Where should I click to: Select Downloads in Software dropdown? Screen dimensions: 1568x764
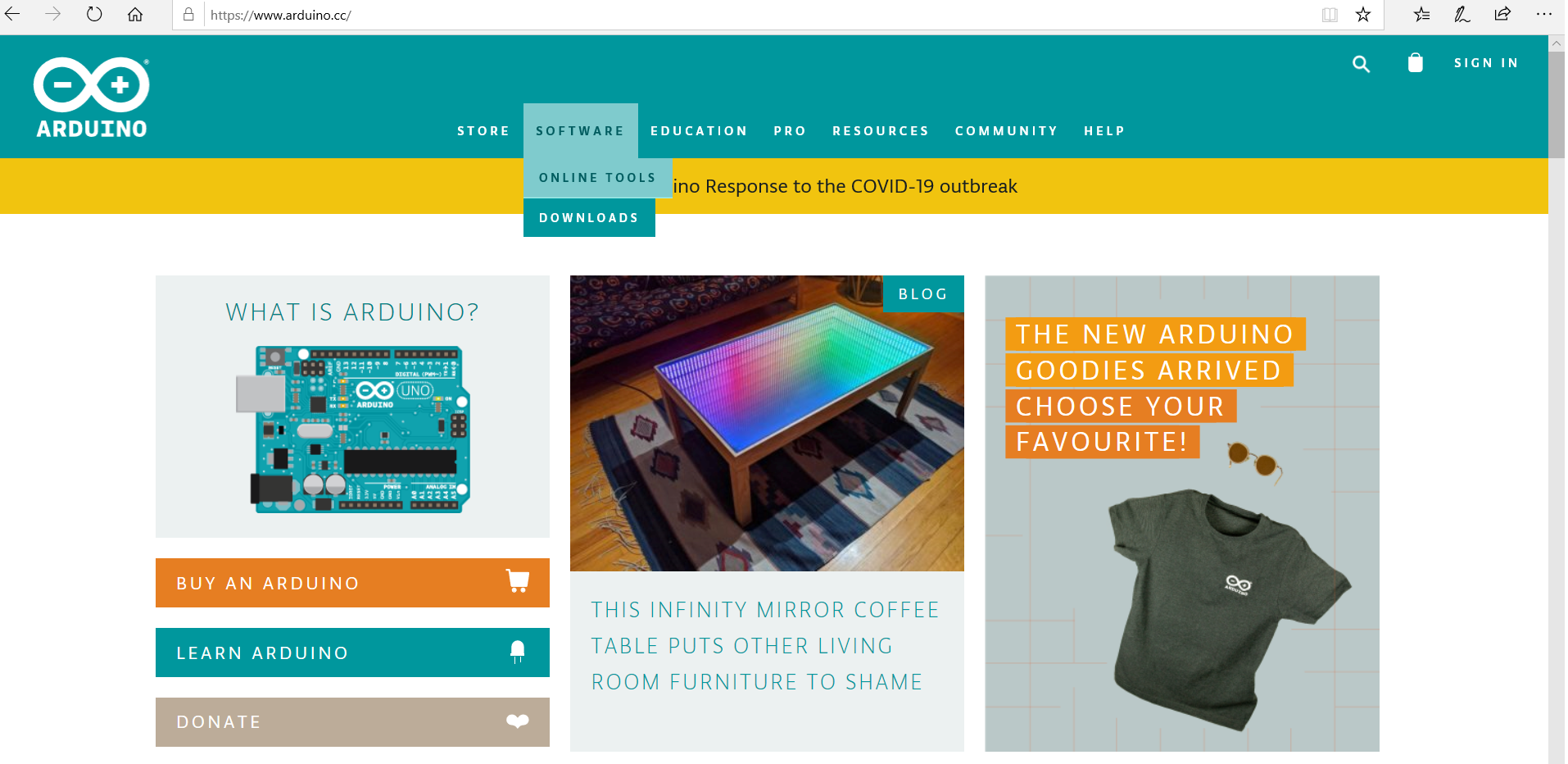589,218
